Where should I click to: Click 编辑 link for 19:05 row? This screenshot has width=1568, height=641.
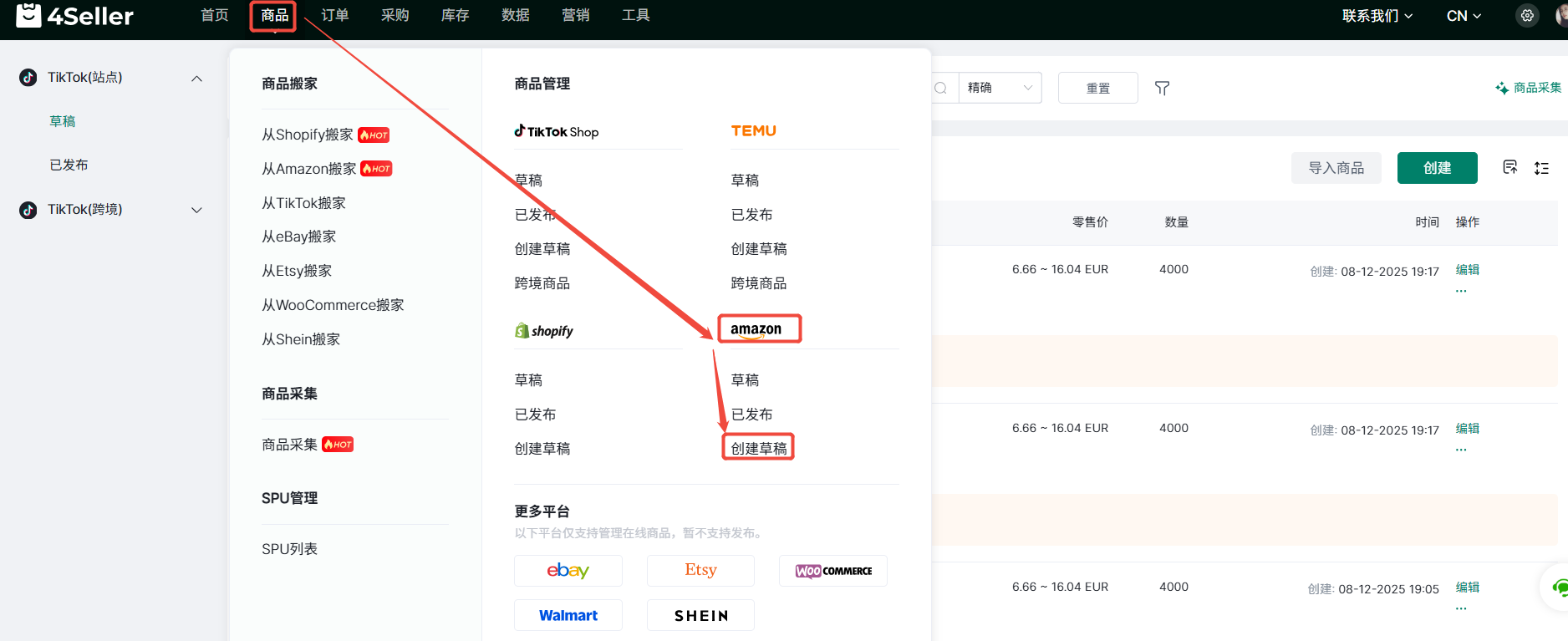coord(1468,587)
